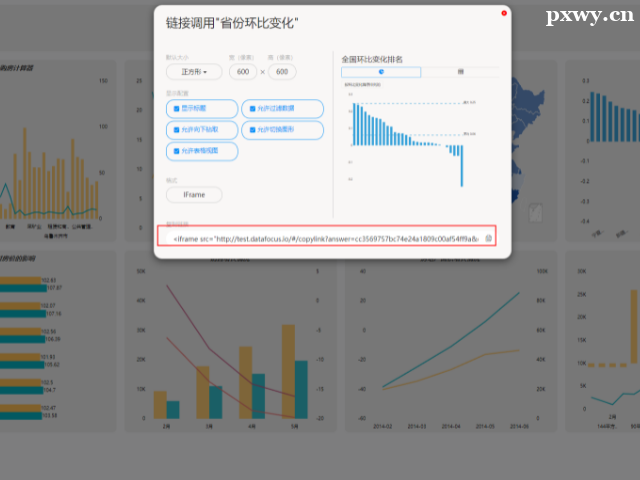Viewport: 640px width, 480px height.
Task: Switch preview to chart view icon tab
Action: click(x=381, y=73)
